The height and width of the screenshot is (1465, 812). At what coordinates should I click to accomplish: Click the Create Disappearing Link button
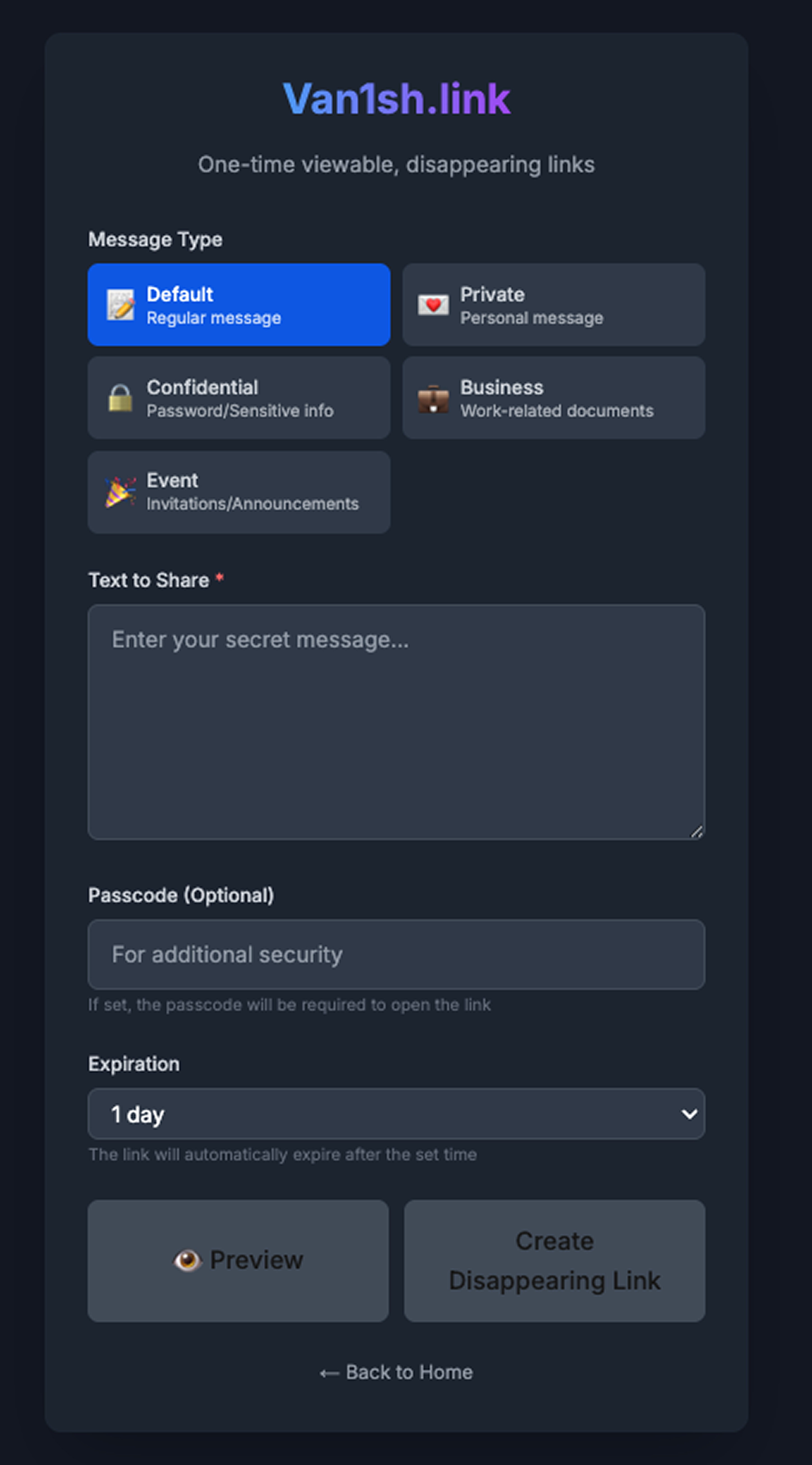(554, 1261)
